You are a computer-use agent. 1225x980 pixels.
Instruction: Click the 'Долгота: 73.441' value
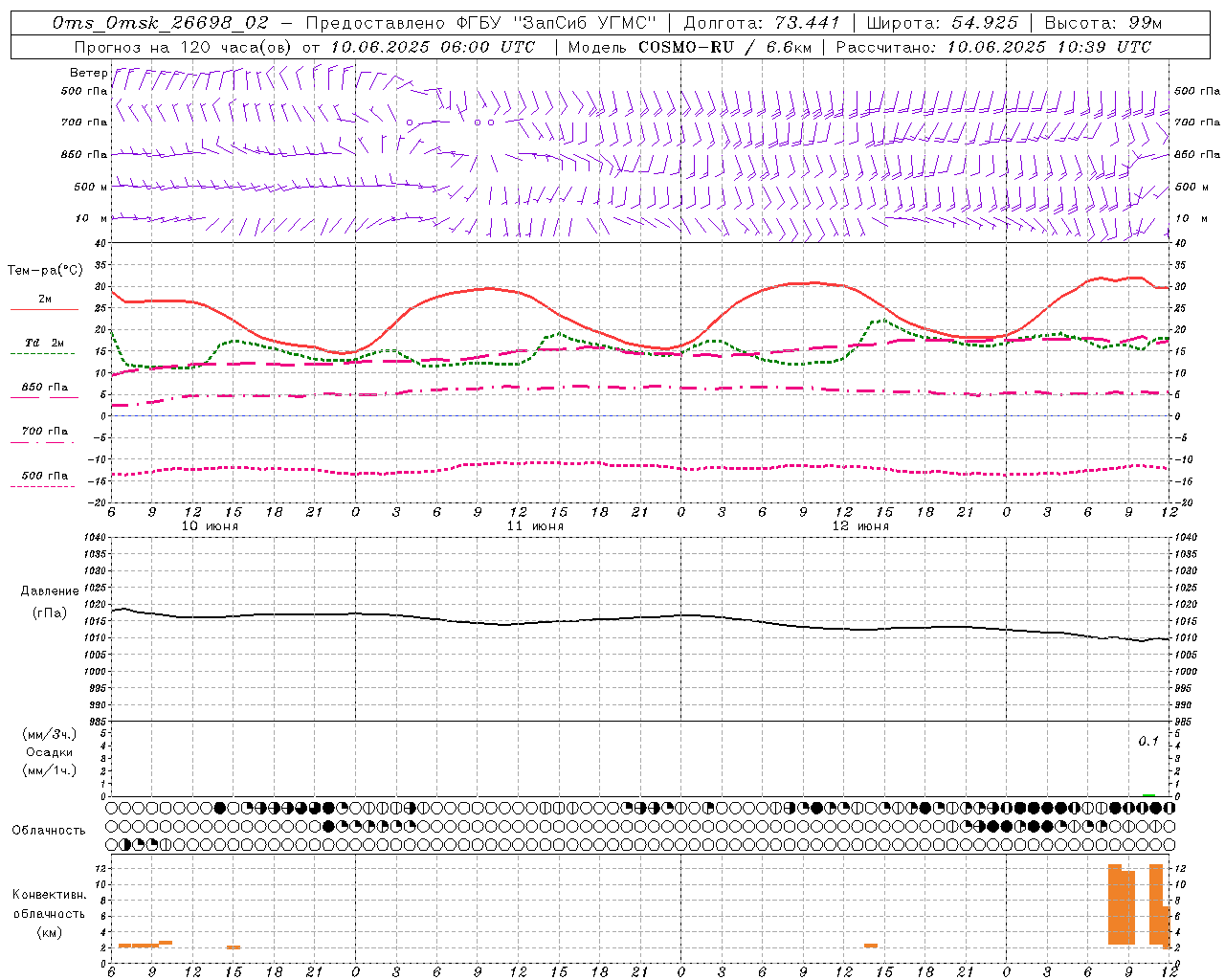click(762, 23)
